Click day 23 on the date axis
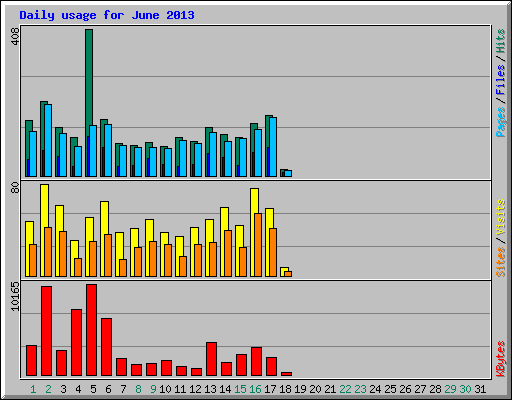The width and height of the screenshot is (512, 400). (360, 389)
